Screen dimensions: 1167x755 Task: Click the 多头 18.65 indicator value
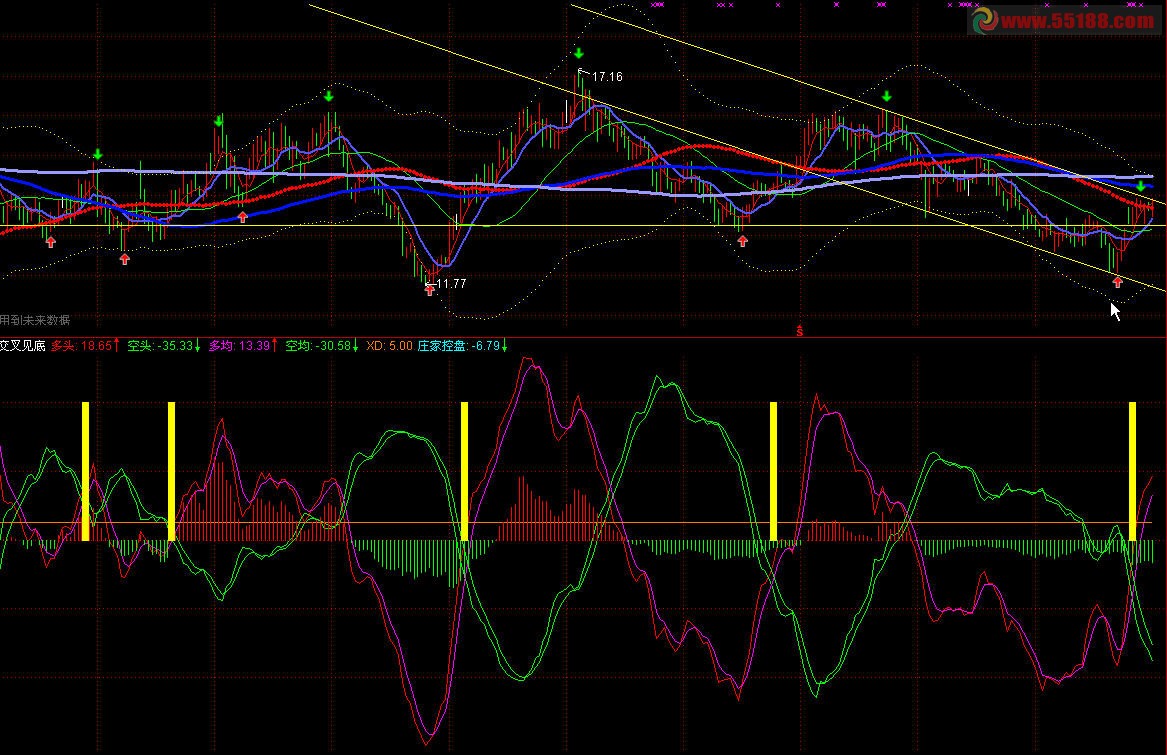(x=84, y=346)
